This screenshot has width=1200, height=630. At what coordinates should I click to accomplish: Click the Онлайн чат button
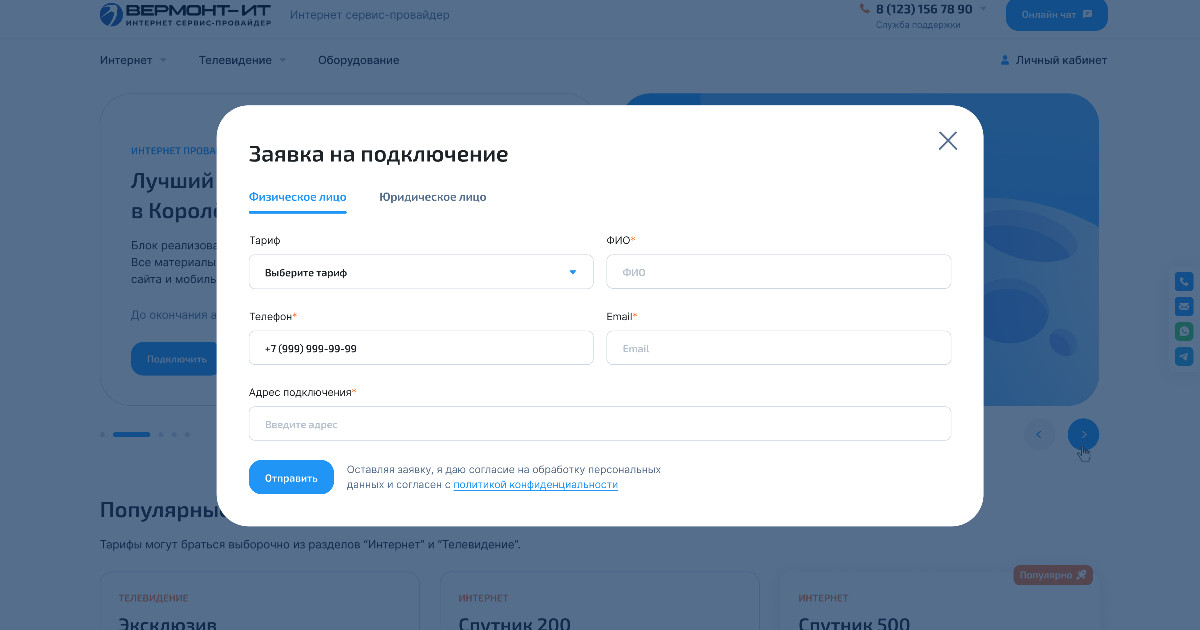click(1056, 15)
